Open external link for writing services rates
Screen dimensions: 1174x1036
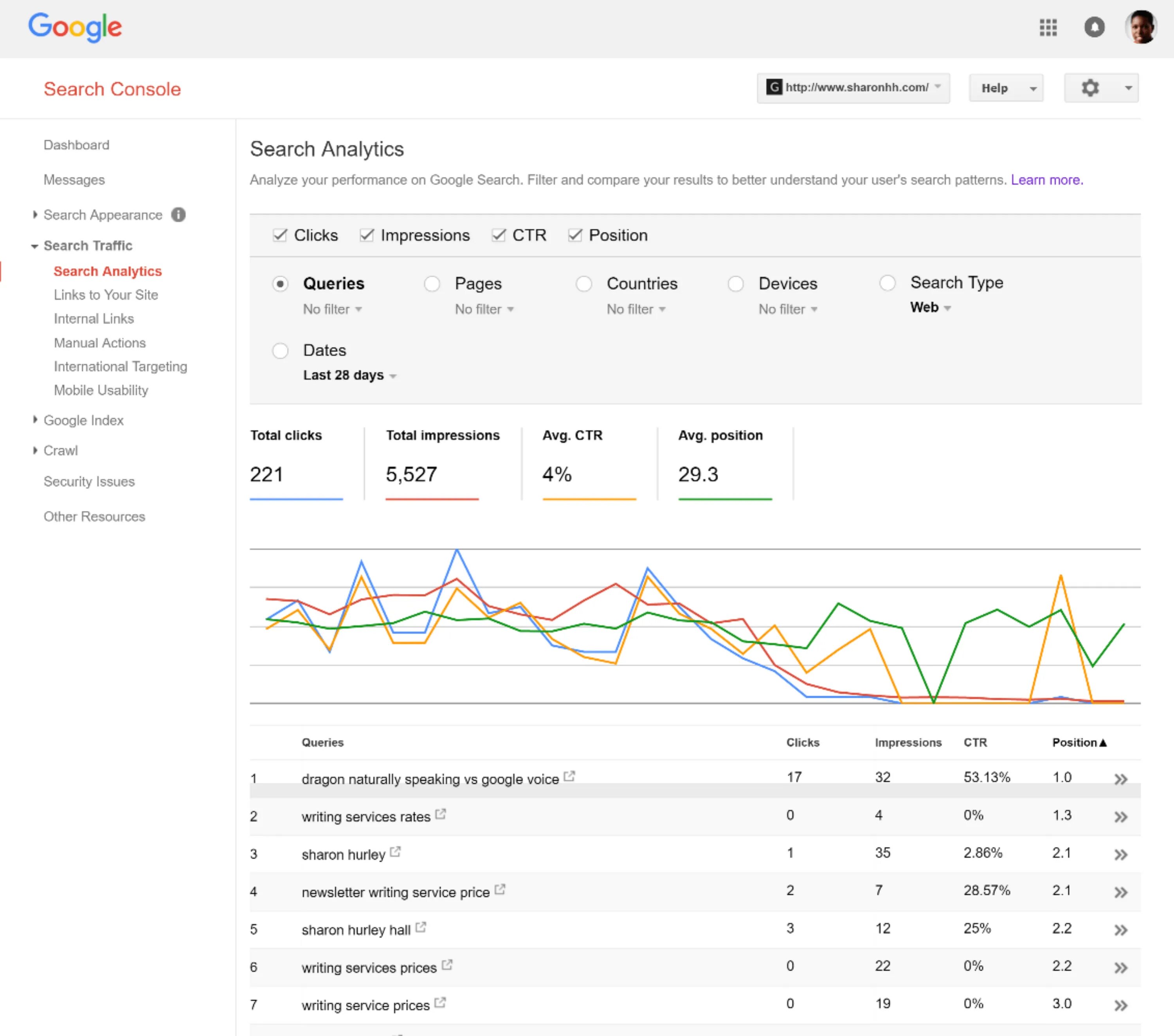click(441, 814)
